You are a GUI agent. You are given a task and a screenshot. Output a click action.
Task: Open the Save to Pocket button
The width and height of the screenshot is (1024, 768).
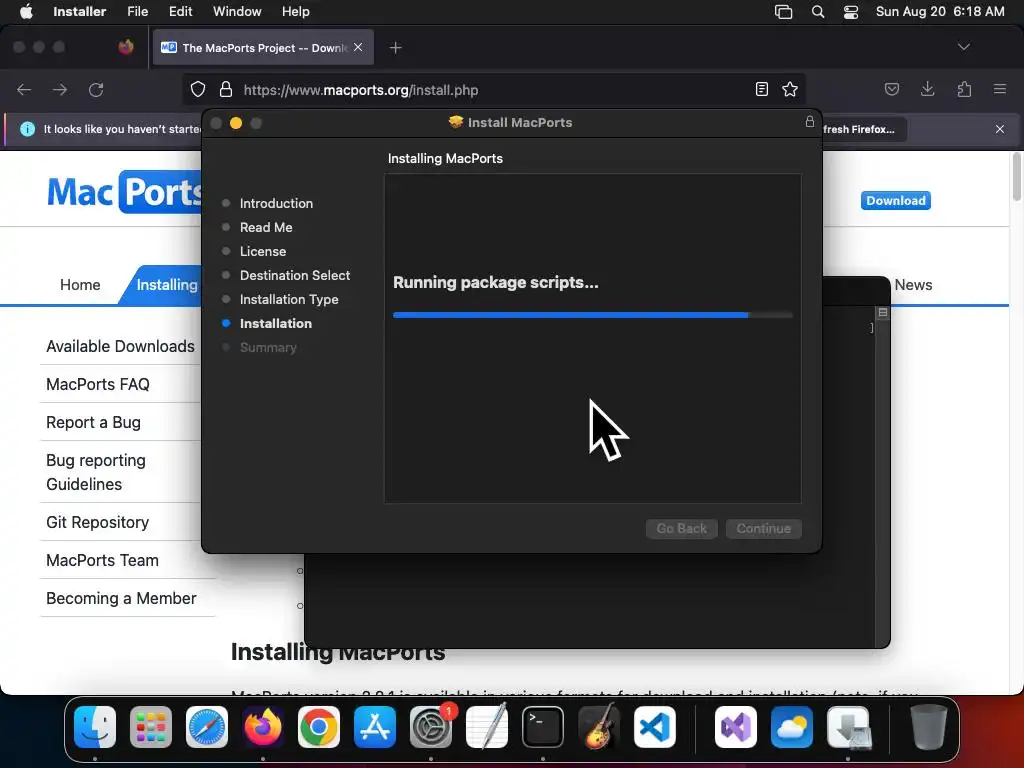click(x=891, y=89)
